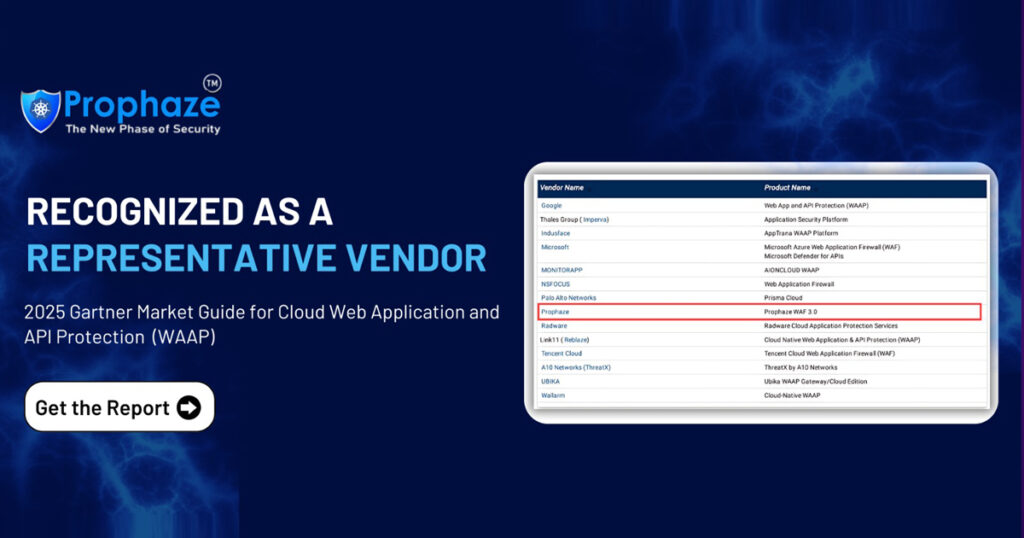The height and width of the screenshot is (538, 1024).
Task: Open the UBIKA vendor link
Action: click(x=550, y=381)
